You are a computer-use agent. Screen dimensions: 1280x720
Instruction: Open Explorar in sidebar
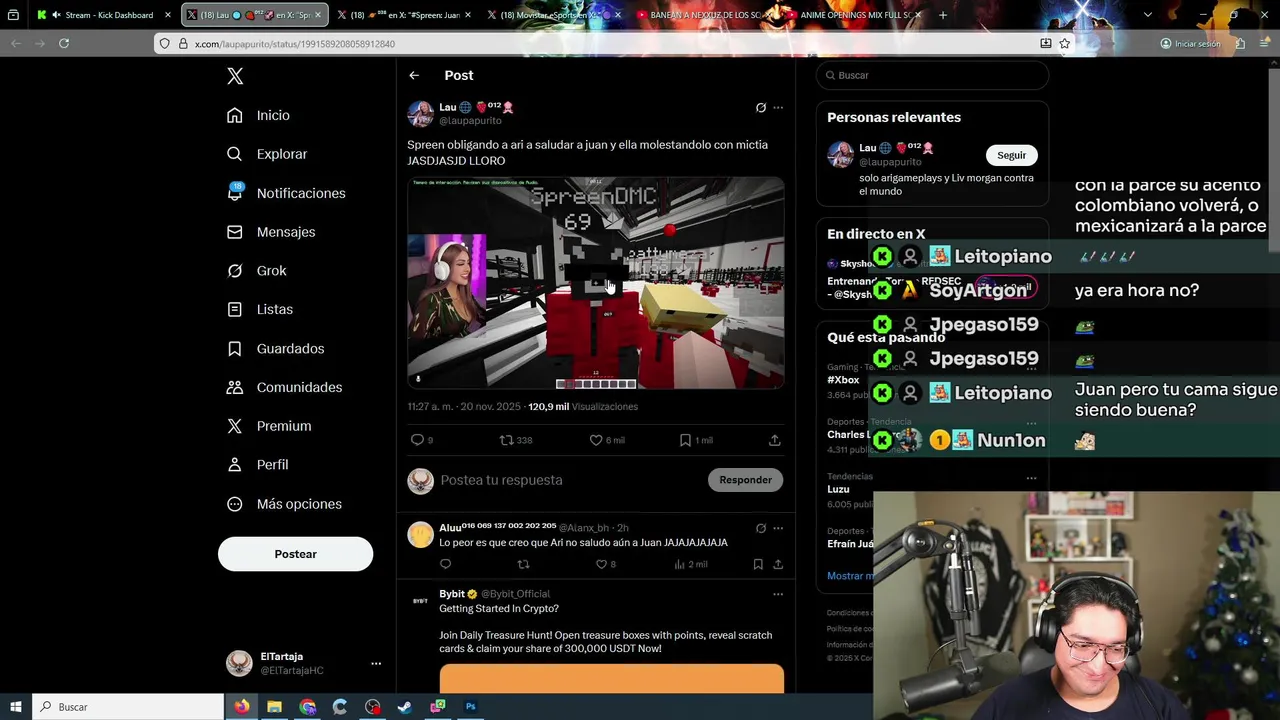click(x=267, y=154)
